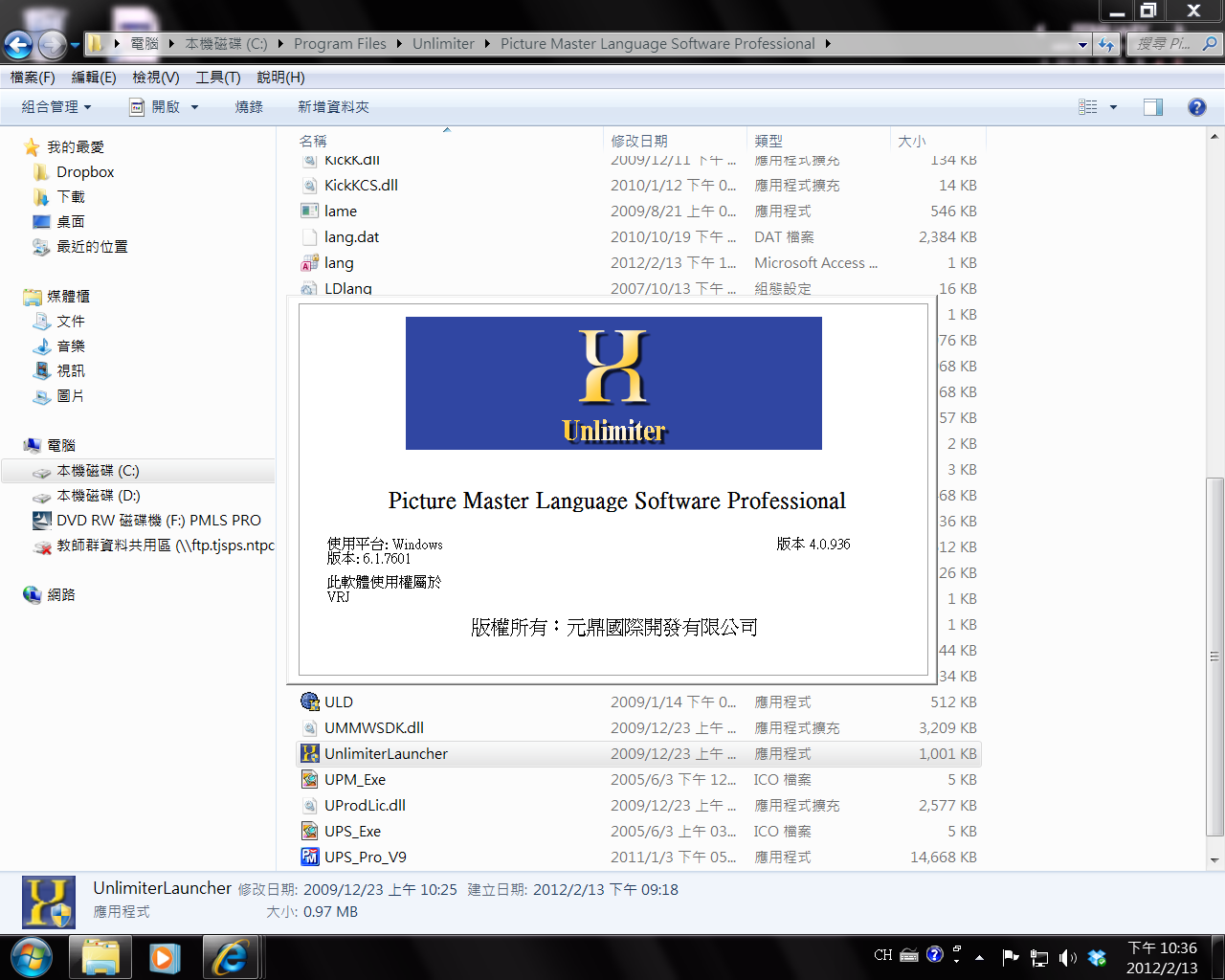This screenshot has height=980, width=1225.
Task: Click the Dropbox icon in system tray
Action: (1097, 956)
